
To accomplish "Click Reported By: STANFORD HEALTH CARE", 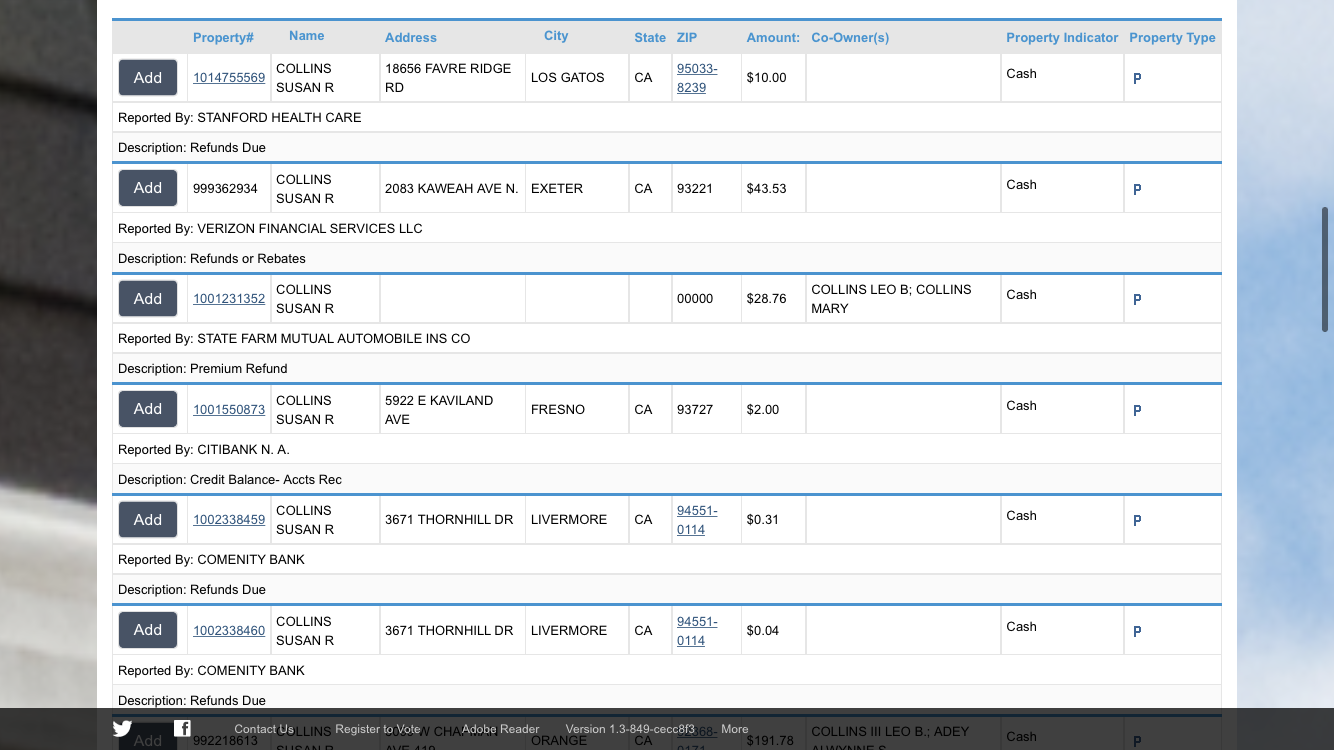I will pyautogui.click(x=240, y=118).
